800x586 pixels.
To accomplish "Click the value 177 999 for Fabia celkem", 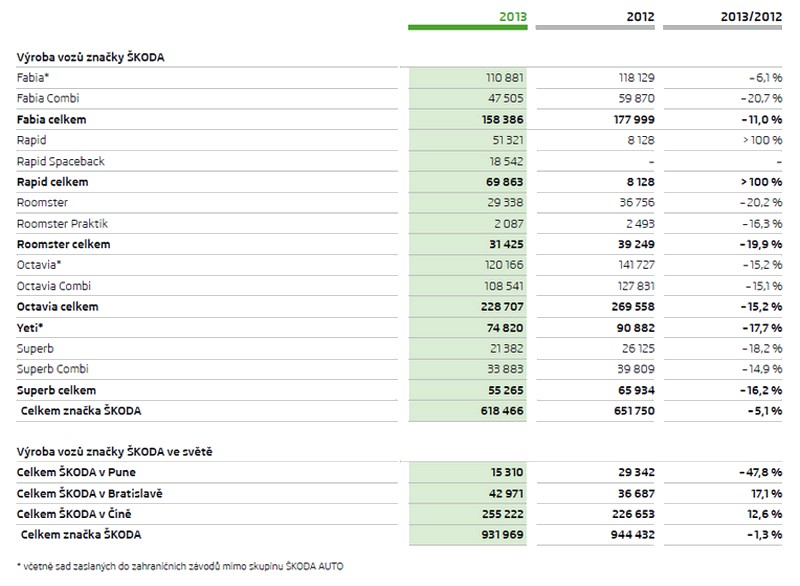I will tap(634, 119).
